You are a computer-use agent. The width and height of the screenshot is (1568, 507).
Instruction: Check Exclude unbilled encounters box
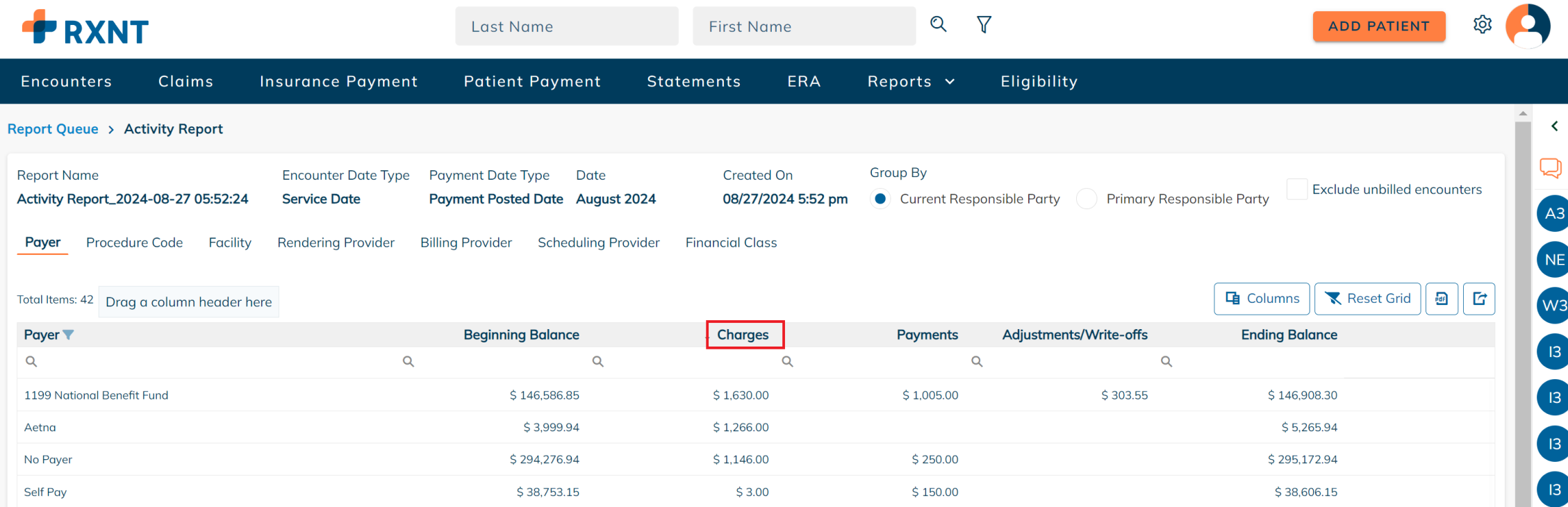coord(1297,190)
